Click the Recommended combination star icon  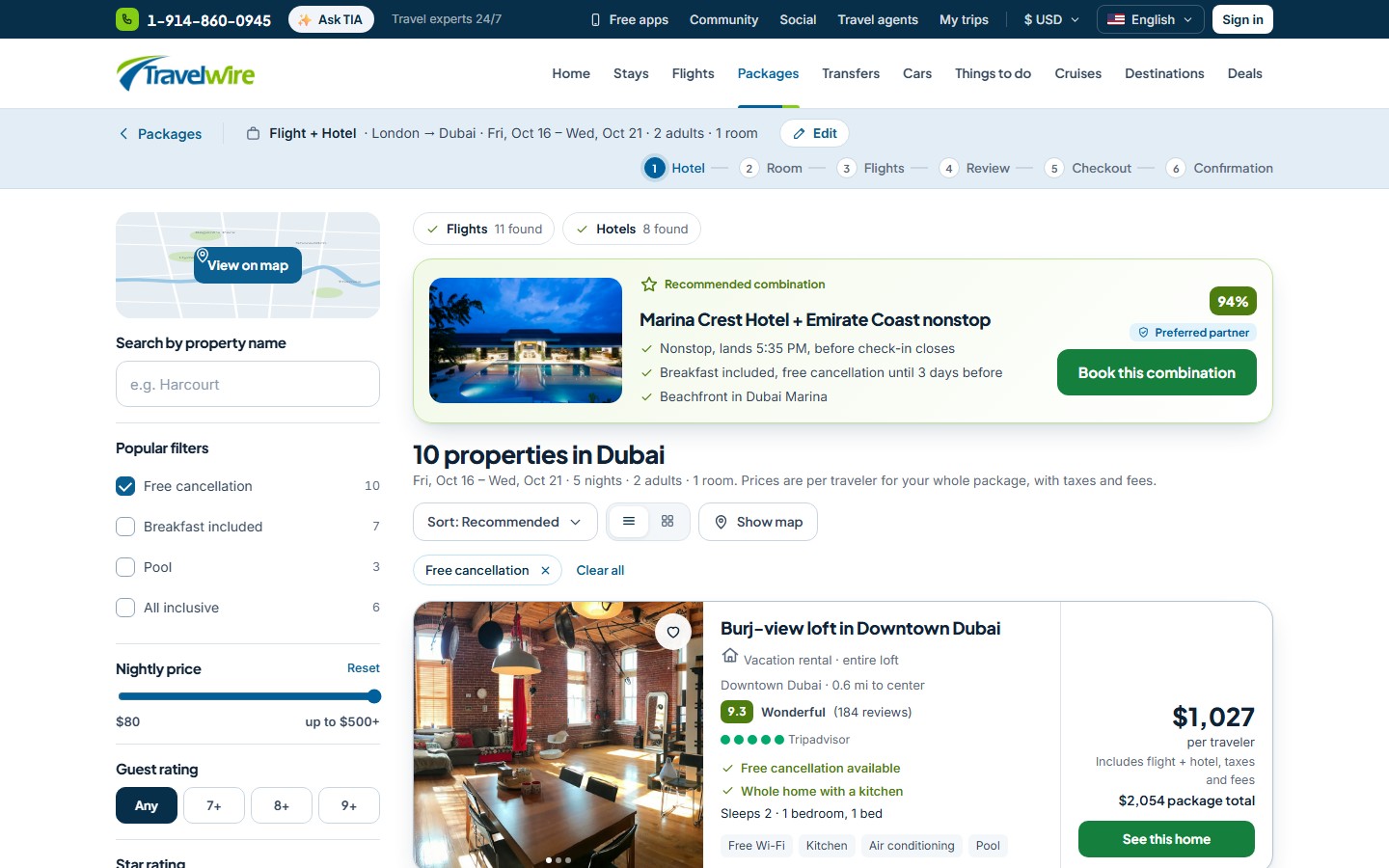(x=649, y=285)
